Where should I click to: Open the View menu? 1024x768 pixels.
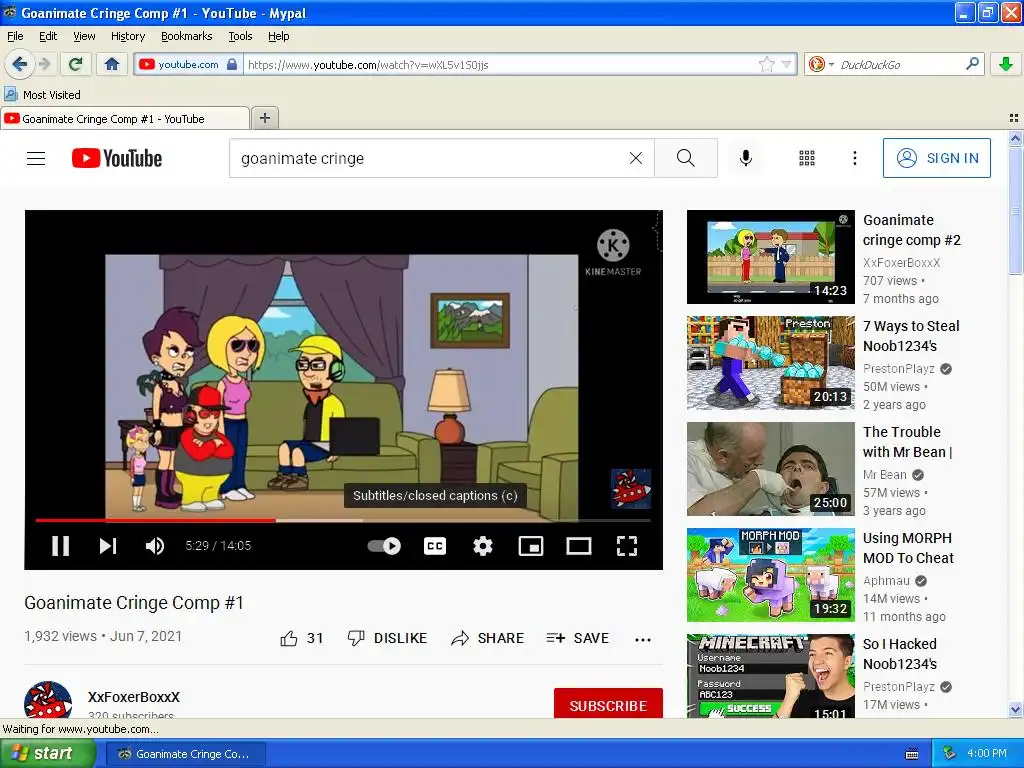(84, 36)
